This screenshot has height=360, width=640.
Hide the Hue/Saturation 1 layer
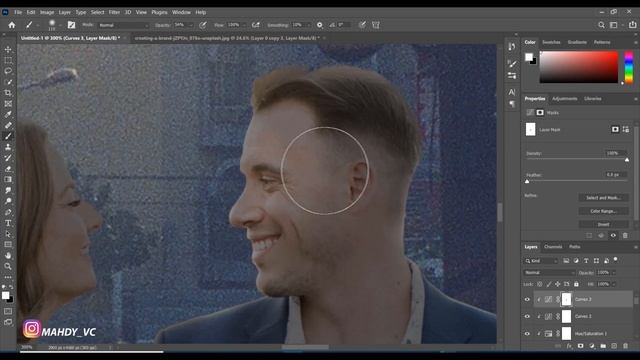pos(527,333)
